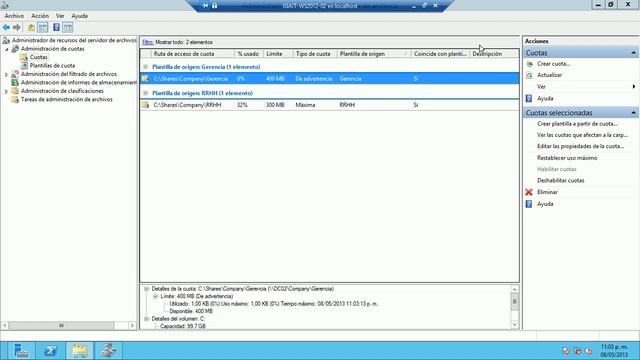This screenshot has height=360, width=640.
Task: Collapse the Cuotas seleccionadas actions section
Action: pos(633,112)
